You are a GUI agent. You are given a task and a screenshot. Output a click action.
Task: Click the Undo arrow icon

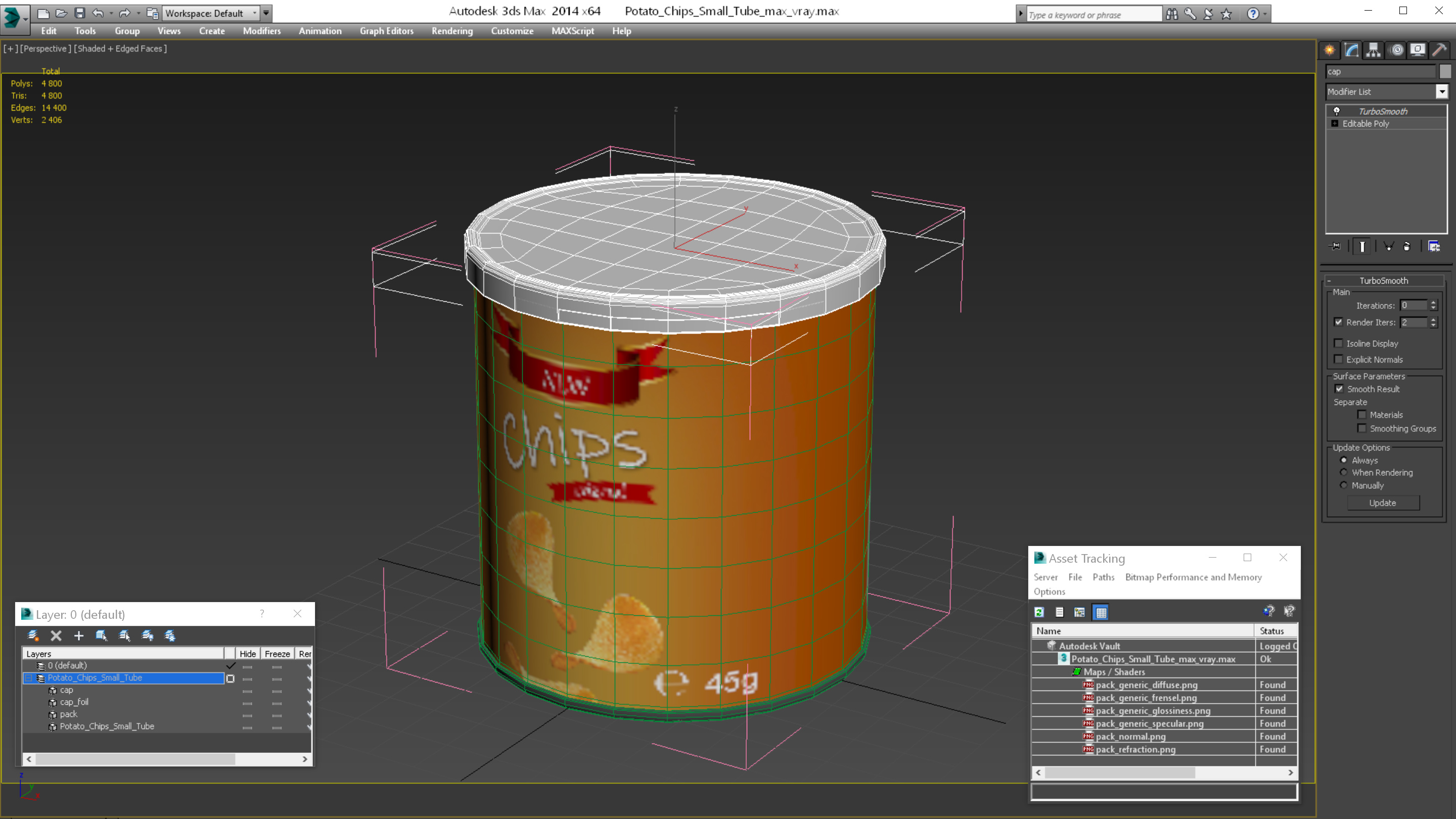pos(98,13)
